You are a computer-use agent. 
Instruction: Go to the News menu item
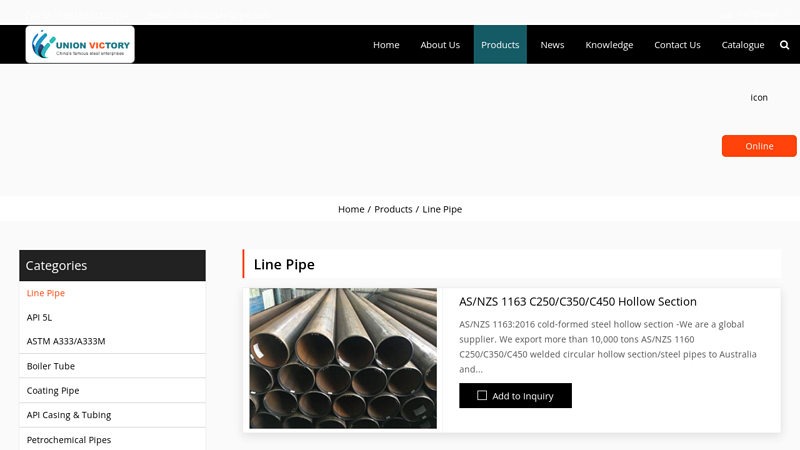click(x=552, y=45)
